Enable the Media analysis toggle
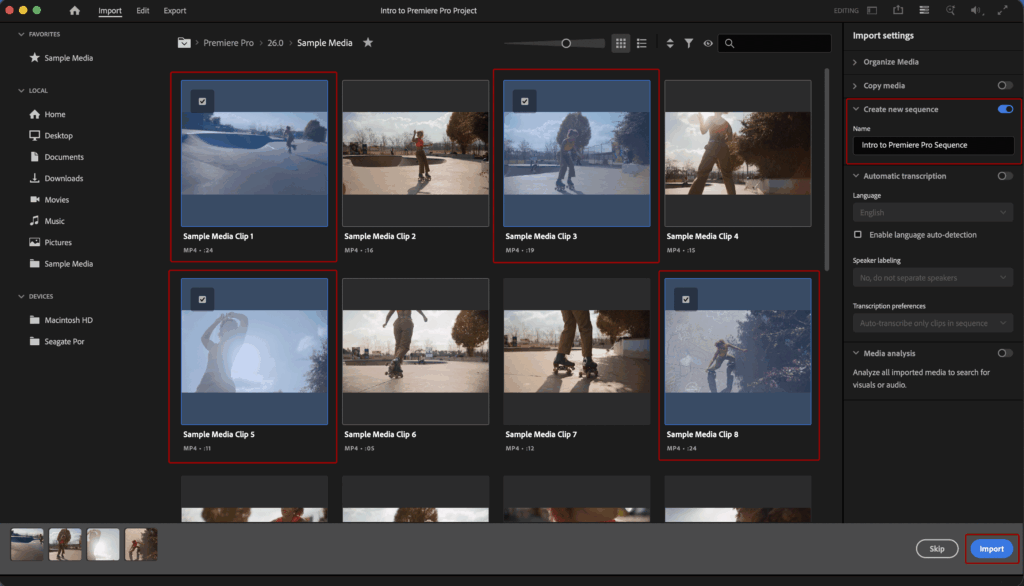The image size is (1024, 586). tap(1005, 353)
